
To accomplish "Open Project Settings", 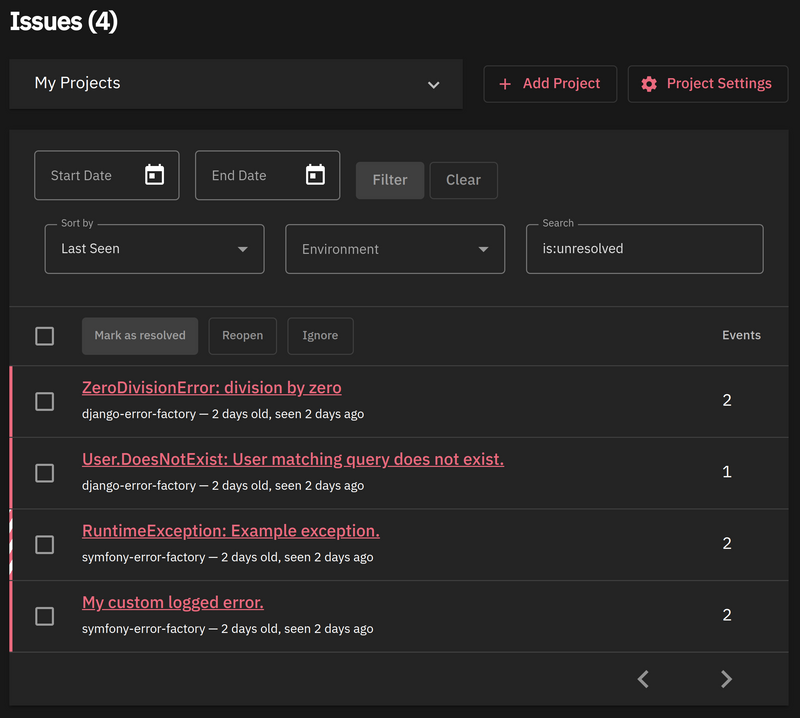I will [x=707, y=83].
